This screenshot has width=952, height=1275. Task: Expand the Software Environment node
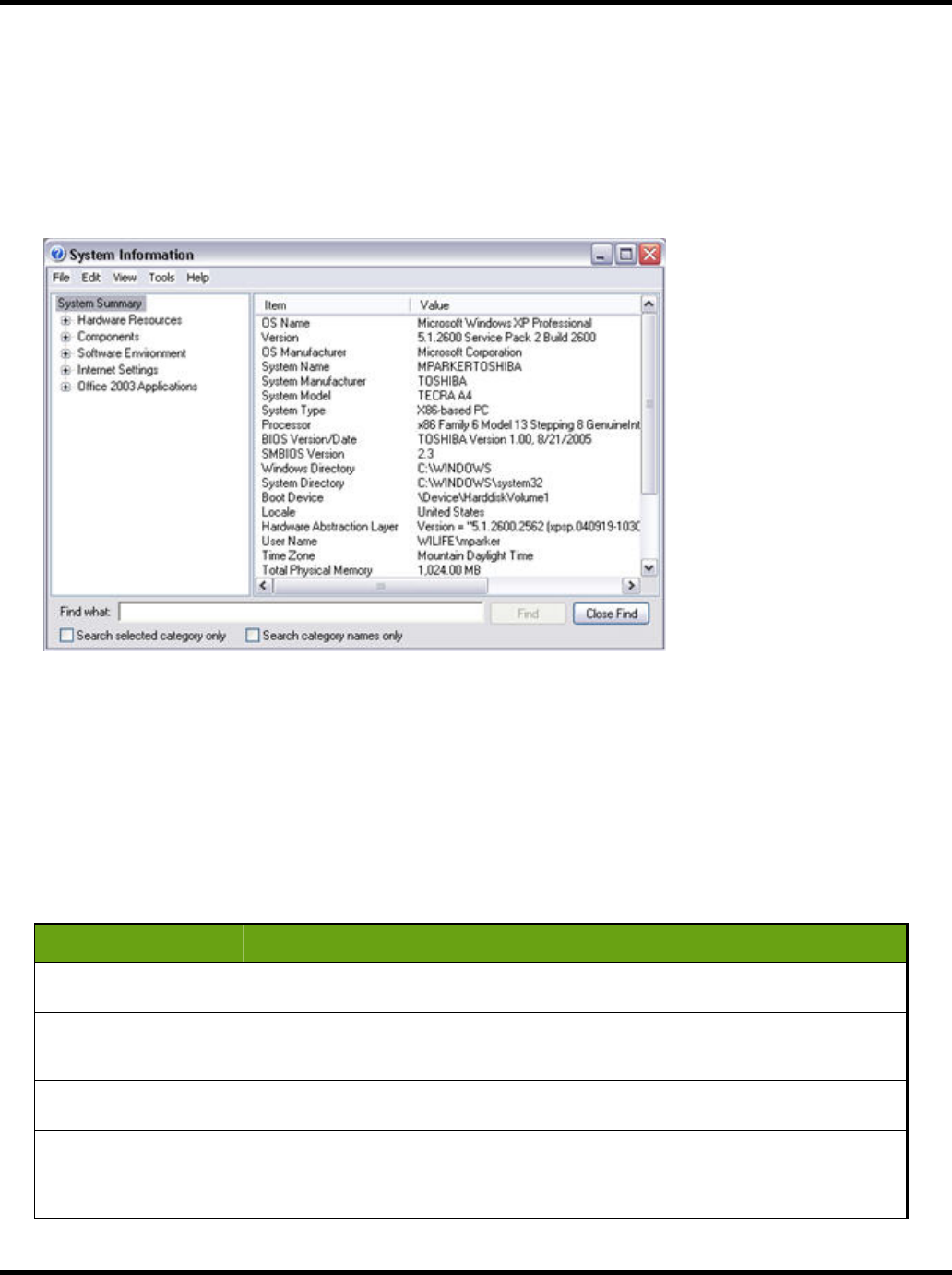pyautogui.click(x=65, y=354)
